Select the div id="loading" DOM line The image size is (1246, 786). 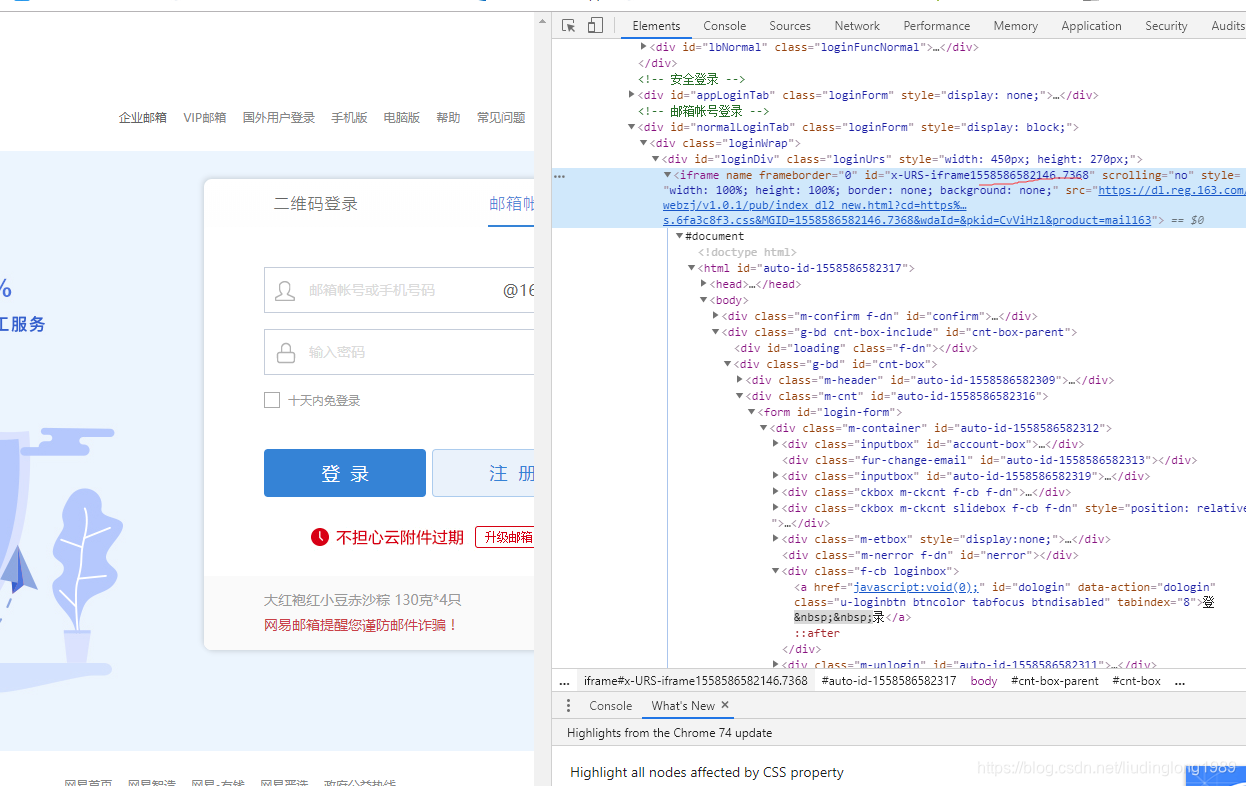tap(855, 348)
